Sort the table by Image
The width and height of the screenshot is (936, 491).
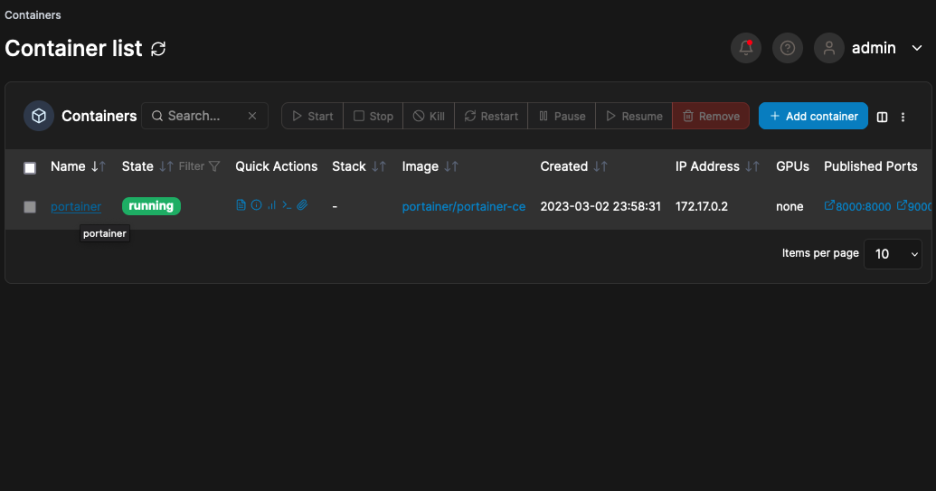430,166
